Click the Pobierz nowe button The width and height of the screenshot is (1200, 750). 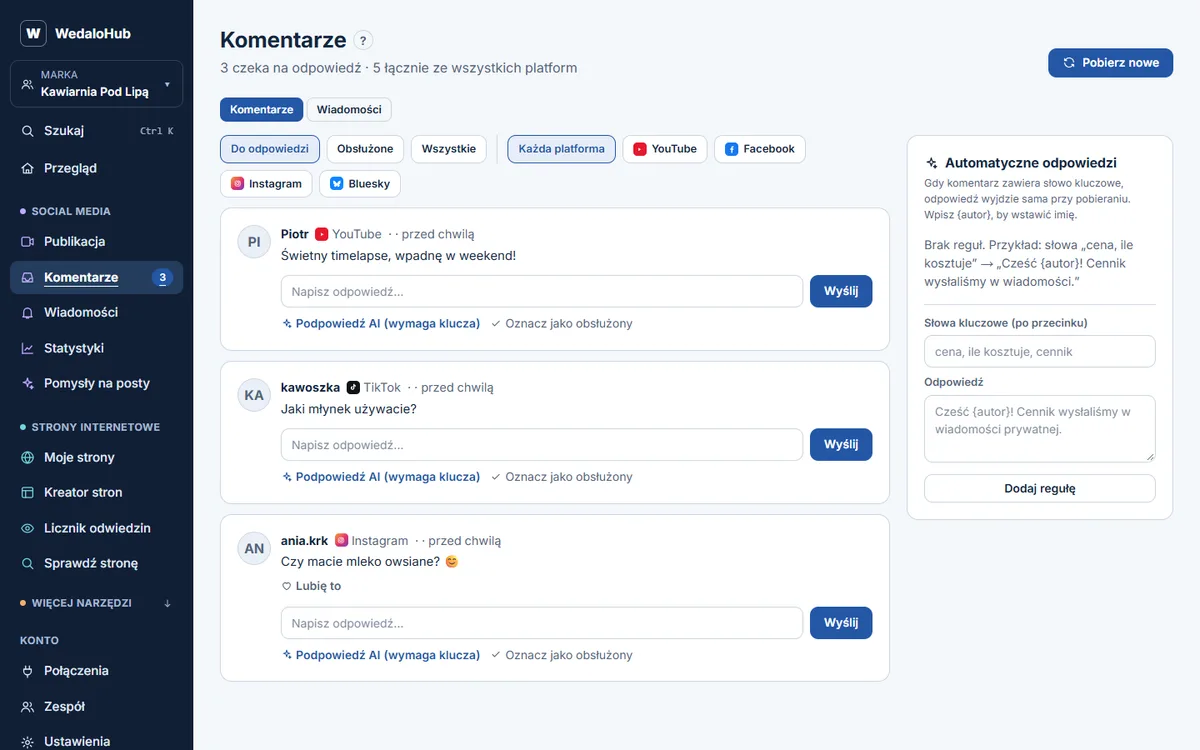pos(1110,62)
